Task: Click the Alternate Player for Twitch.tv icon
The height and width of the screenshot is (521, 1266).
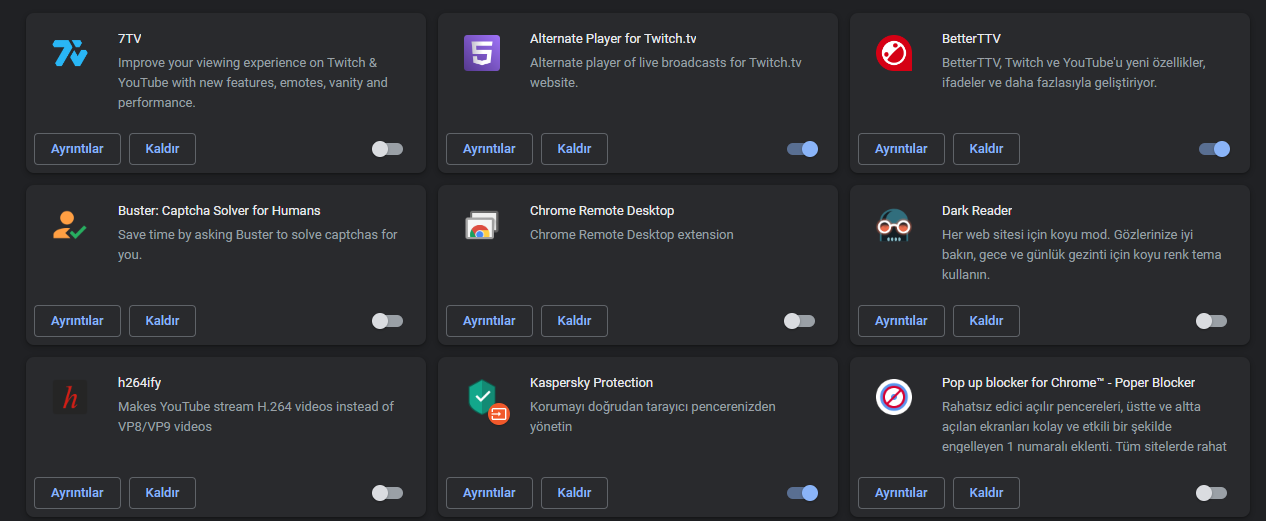Action: pos(482,53)
